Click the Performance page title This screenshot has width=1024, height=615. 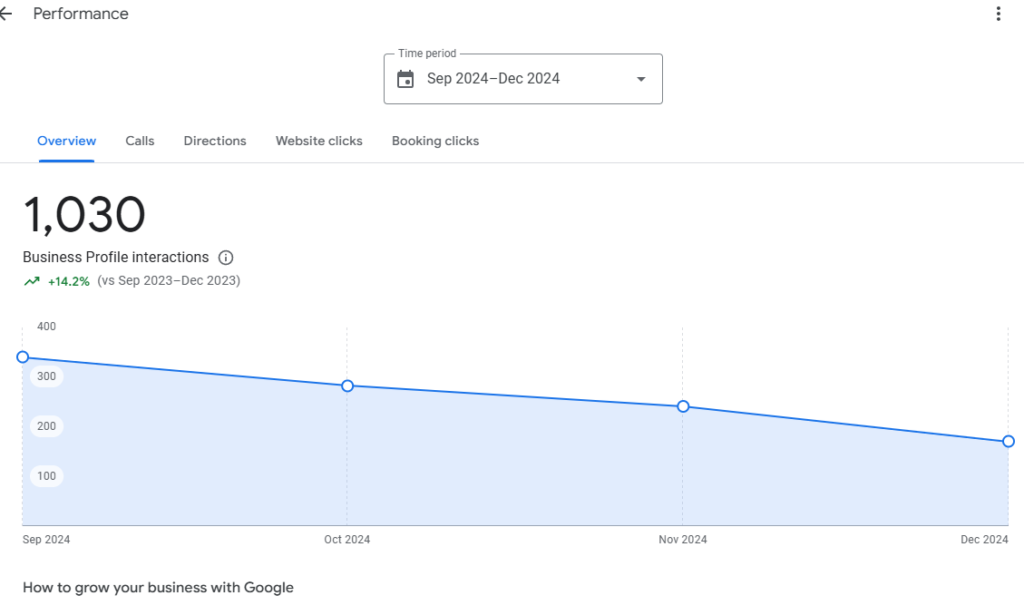tap(81, 14)
